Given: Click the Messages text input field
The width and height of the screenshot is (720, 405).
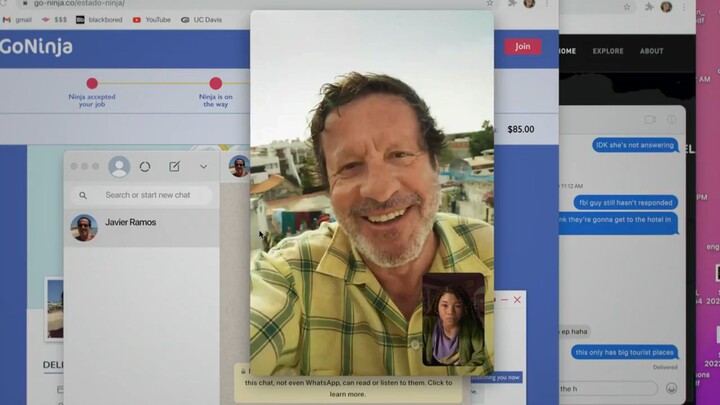Looking at the screenshot, I should (608, 388).
